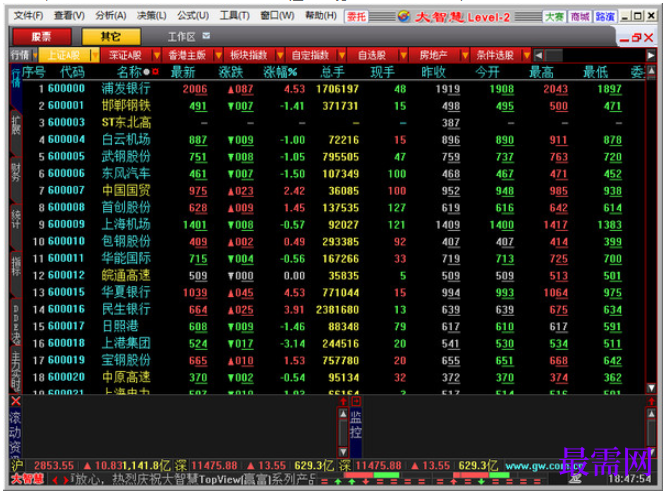Click stock list scrollbar down arrow

coord(651,388)
